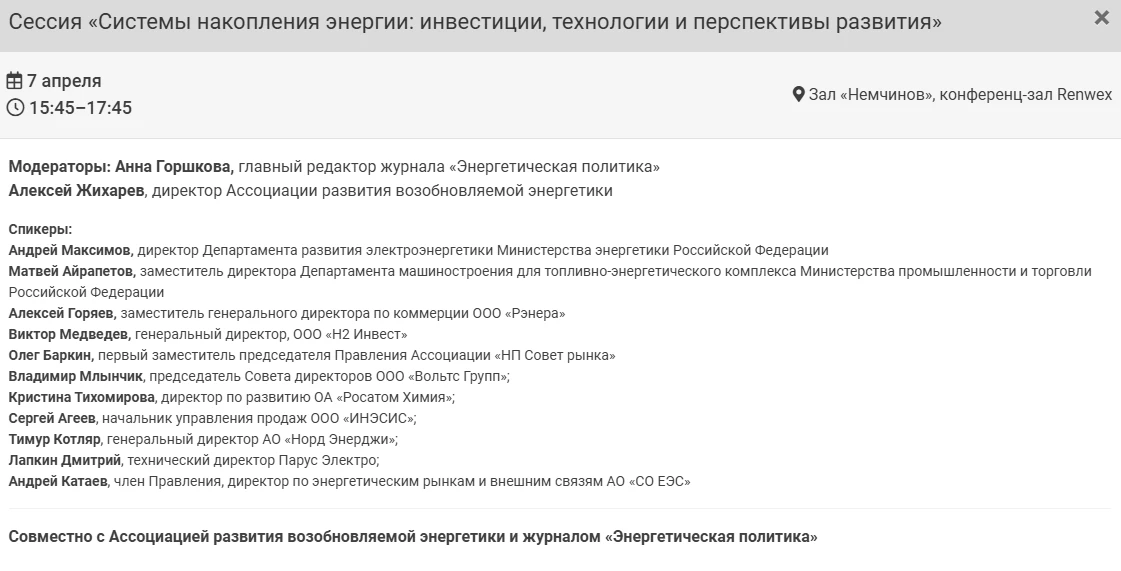The height and width of the screenshot is (571, 1121).
Task: Click speaker name Олег Баркин
Action: (50, 355)
